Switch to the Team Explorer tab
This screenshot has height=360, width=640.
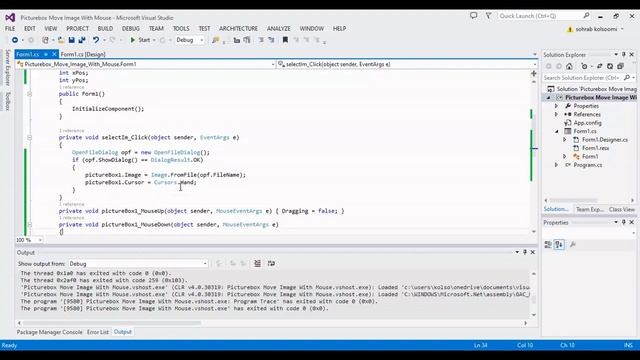[589, 209]
